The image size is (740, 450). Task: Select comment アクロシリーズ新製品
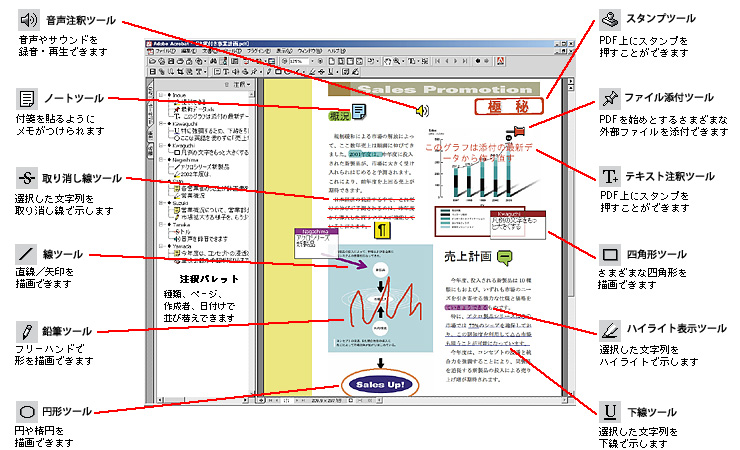point(202,167)
